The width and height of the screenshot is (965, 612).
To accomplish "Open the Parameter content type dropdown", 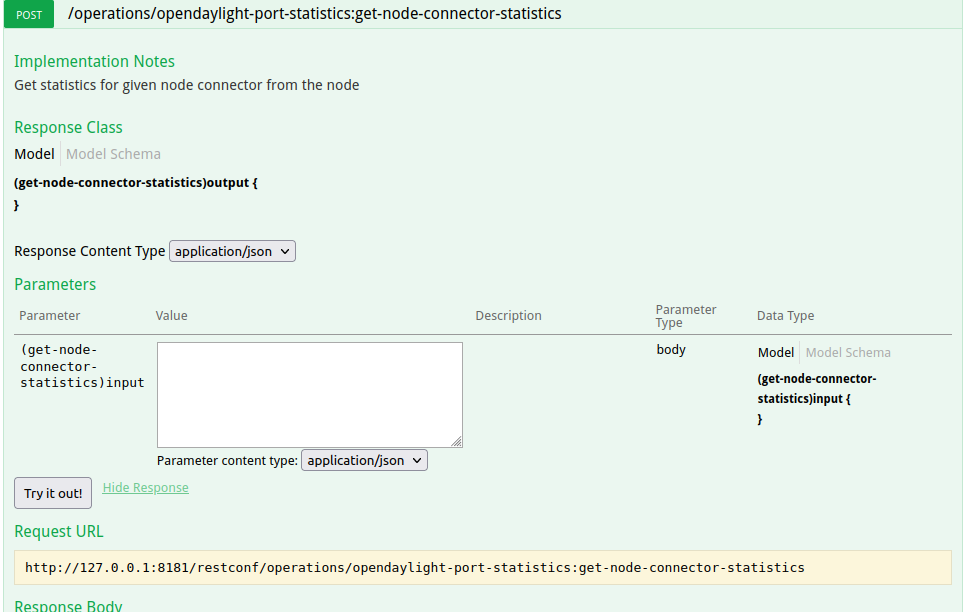I will tap(364, 460).
